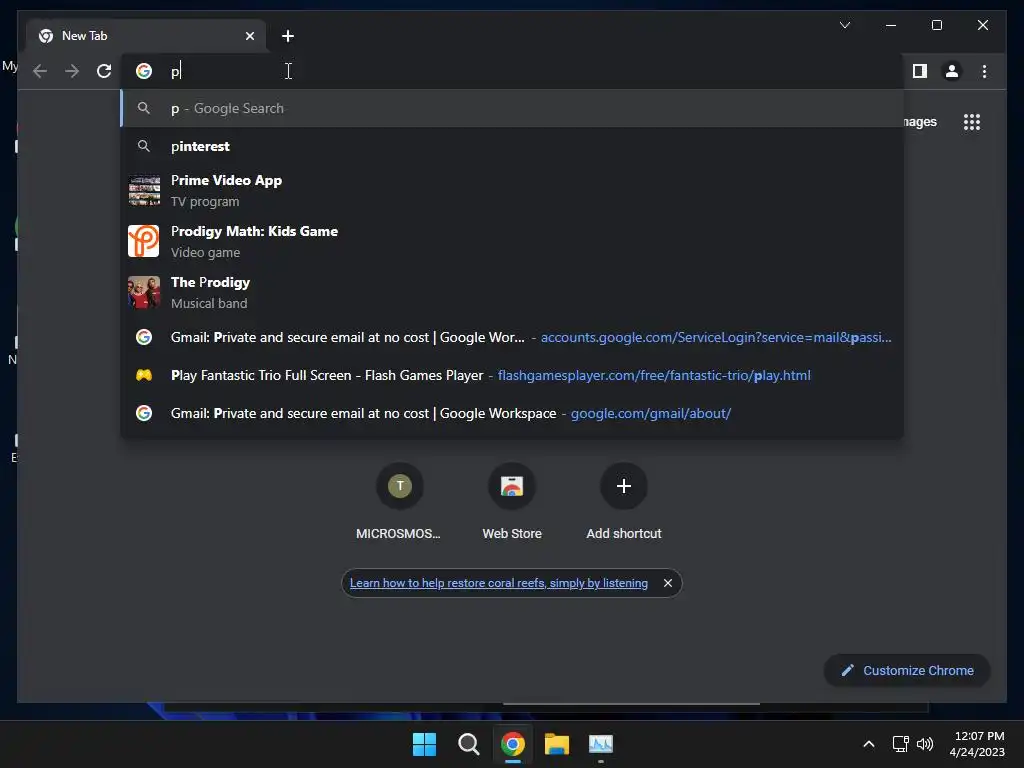
Task: Open the clock showing 12:07 PM
Action: (978, 744)
